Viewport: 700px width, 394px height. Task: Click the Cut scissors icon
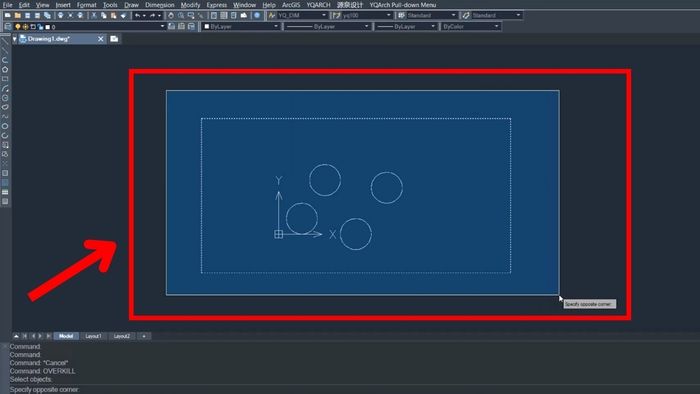[94, 15]
